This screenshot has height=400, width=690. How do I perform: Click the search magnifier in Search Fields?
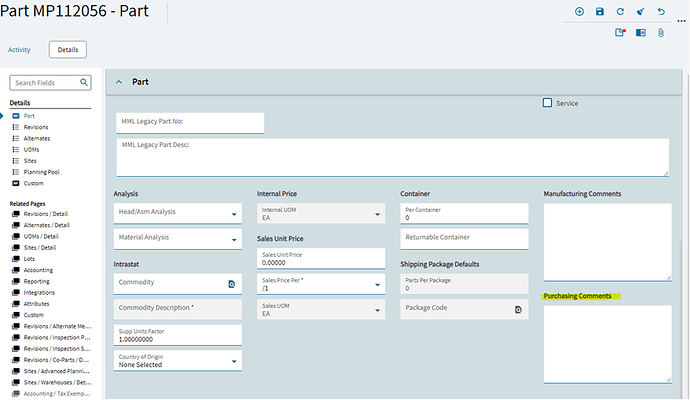tap(84, 82)
